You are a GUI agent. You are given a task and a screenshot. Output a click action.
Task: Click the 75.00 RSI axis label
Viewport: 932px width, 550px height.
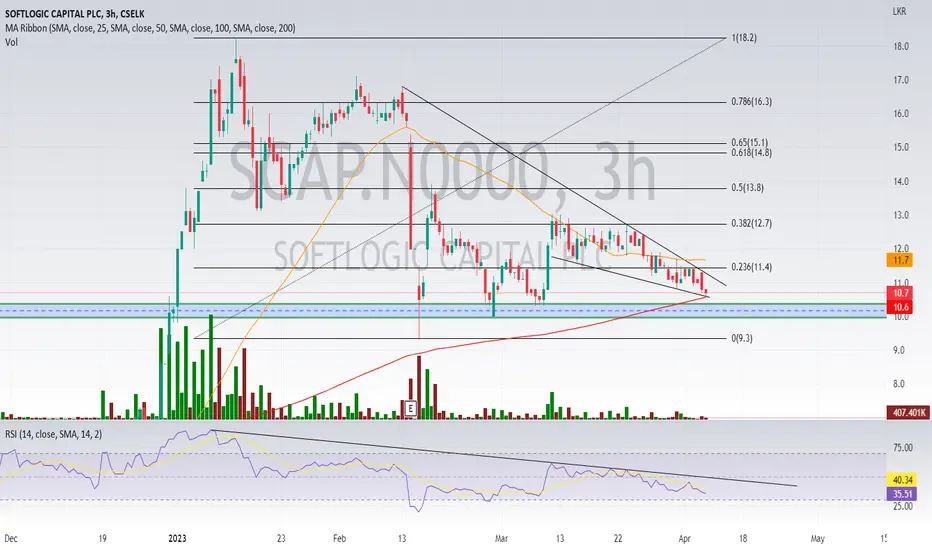click(x=903, y=448)
